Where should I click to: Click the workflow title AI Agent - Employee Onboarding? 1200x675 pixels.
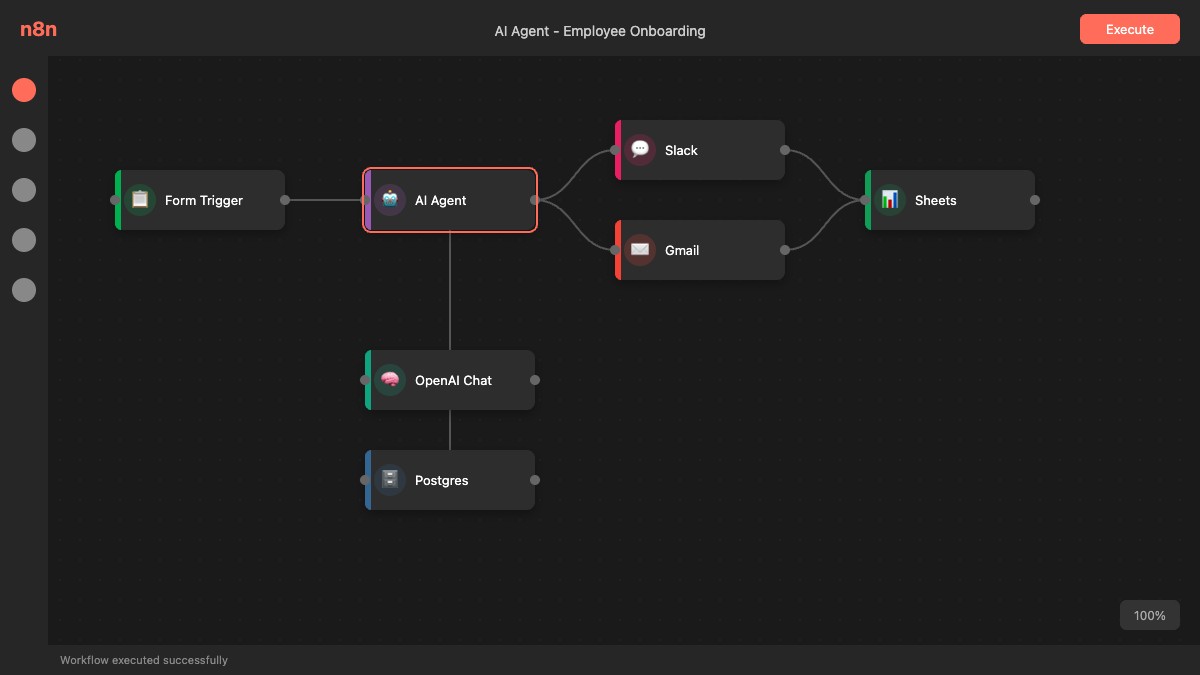click(x=600, y=31)
